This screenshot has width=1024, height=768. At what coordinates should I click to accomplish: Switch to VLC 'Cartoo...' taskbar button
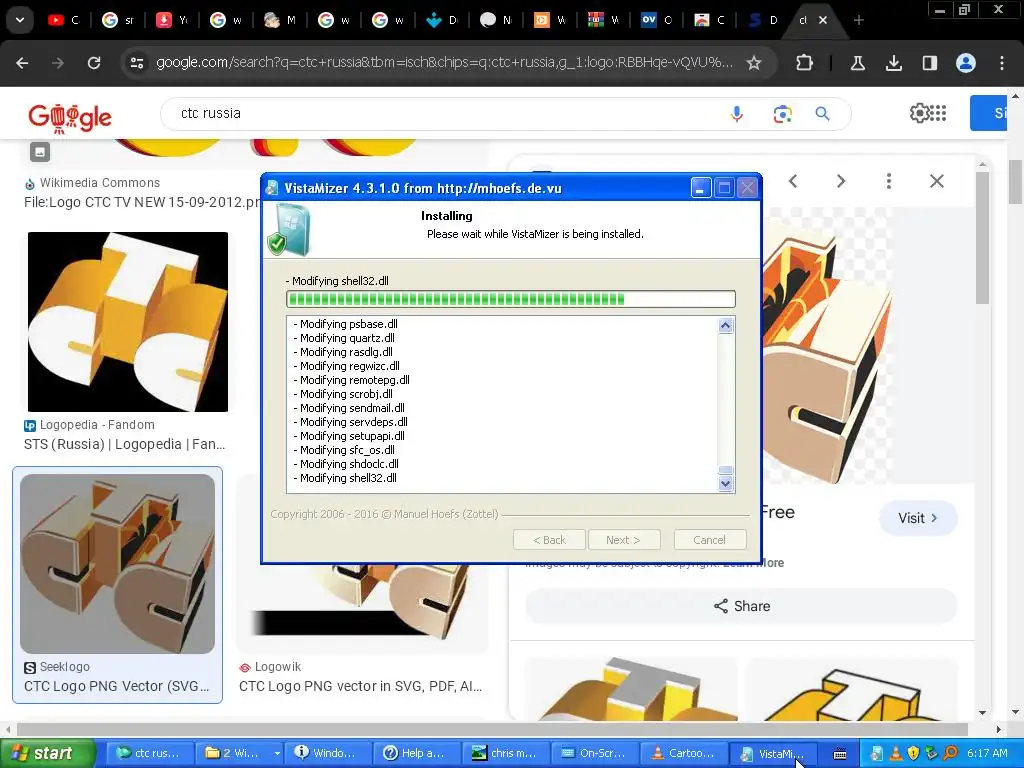pyautogui.click(x=684, y=754)
